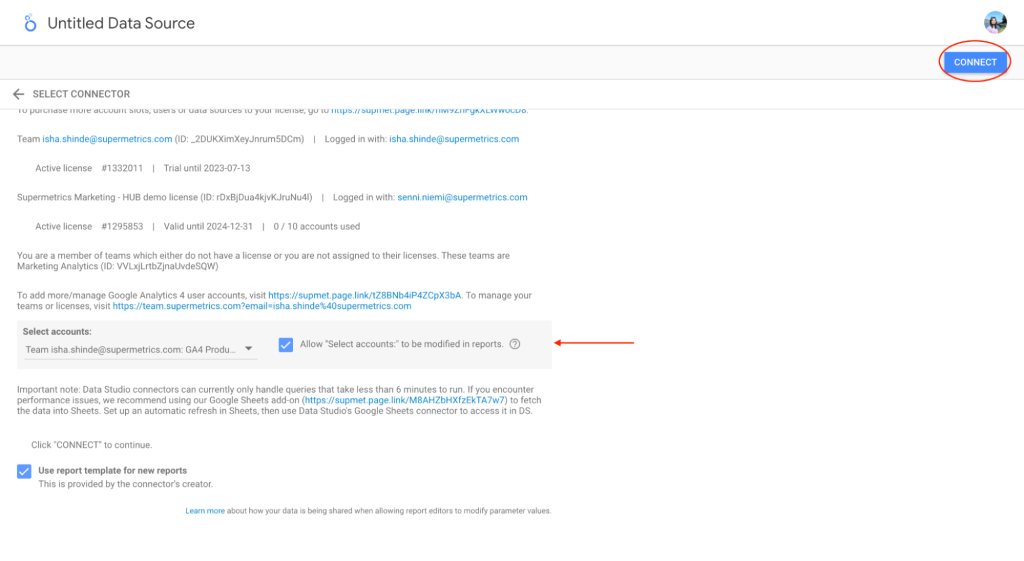1024x561 pixels.
Task: Click Trial until 2023-07-13 text
Action: point(207,168)
